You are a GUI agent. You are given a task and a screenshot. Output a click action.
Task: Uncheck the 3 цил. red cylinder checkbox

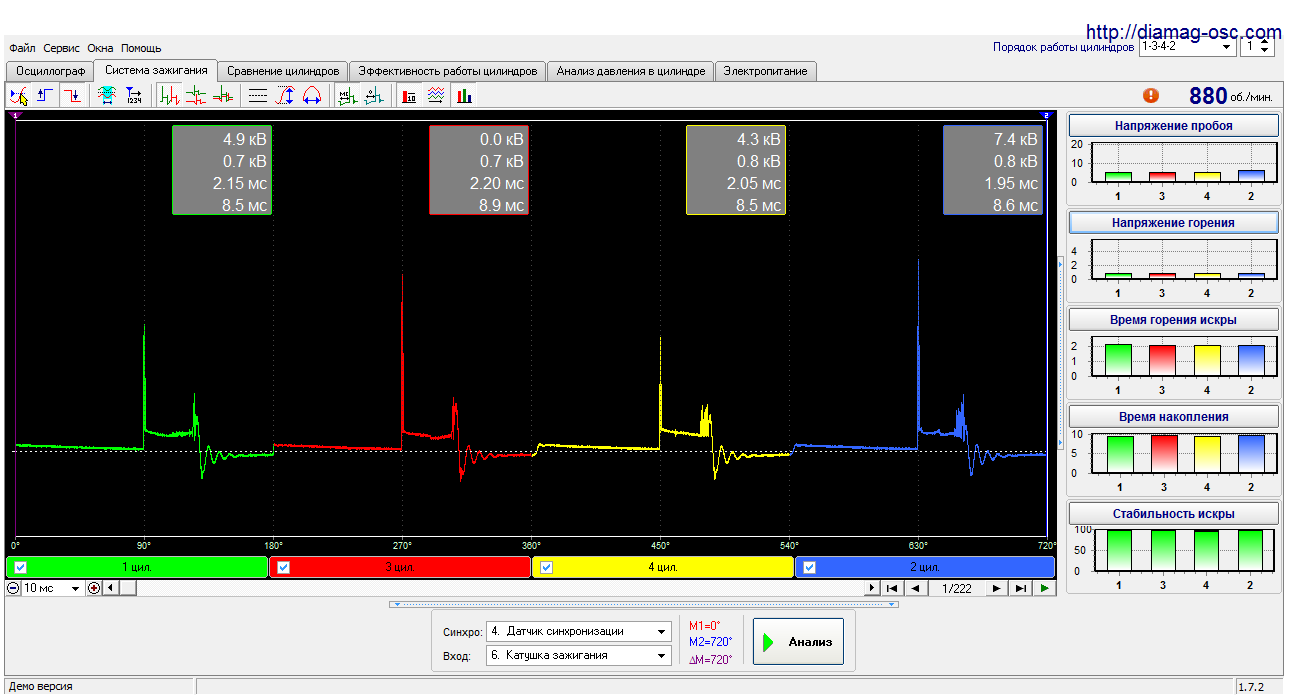coord(283,567)
